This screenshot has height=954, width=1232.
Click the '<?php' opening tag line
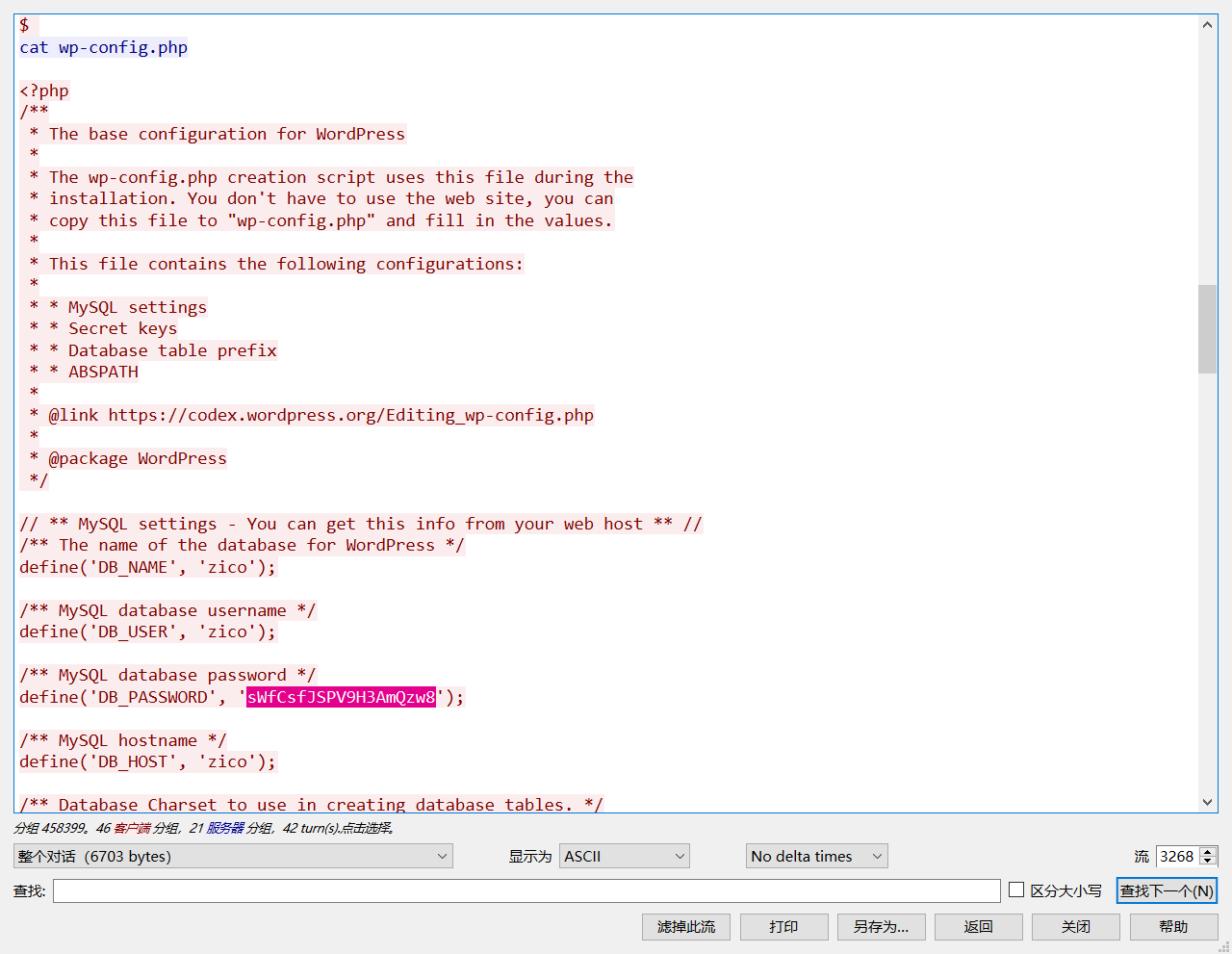[44, 90]
